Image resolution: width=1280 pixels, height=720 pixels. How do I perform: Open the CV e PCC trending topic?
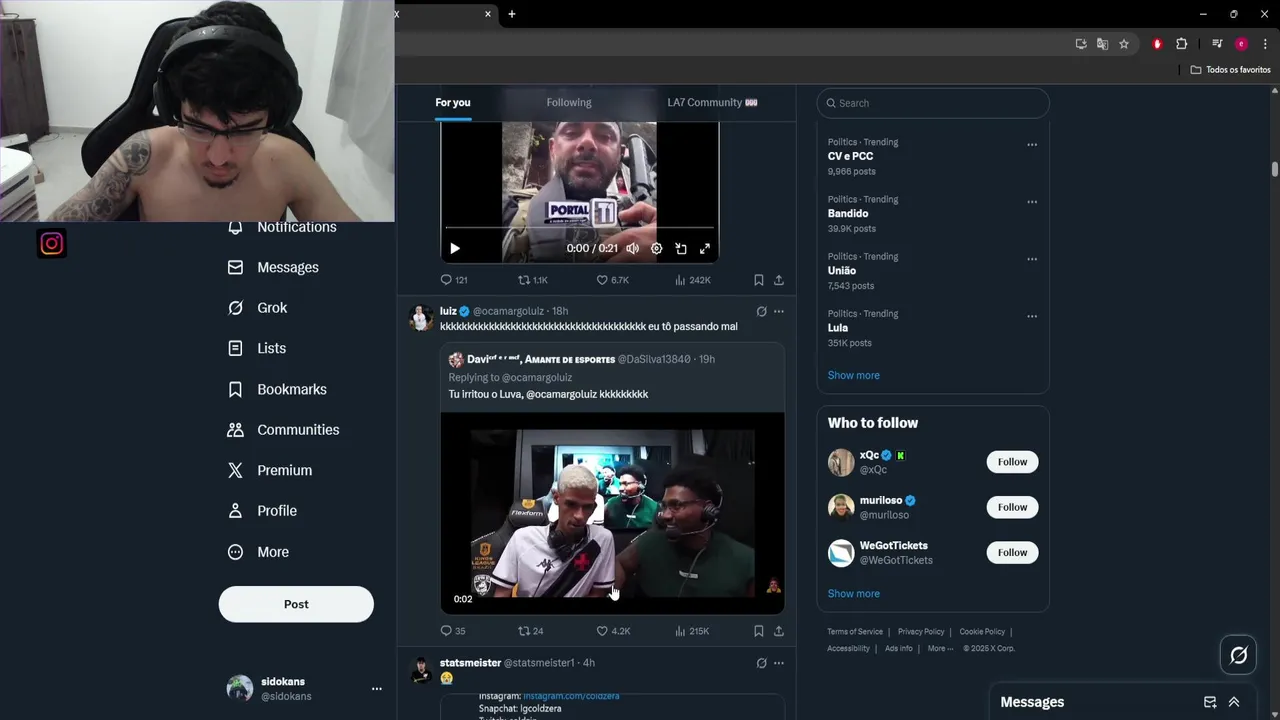coord(850,156)
